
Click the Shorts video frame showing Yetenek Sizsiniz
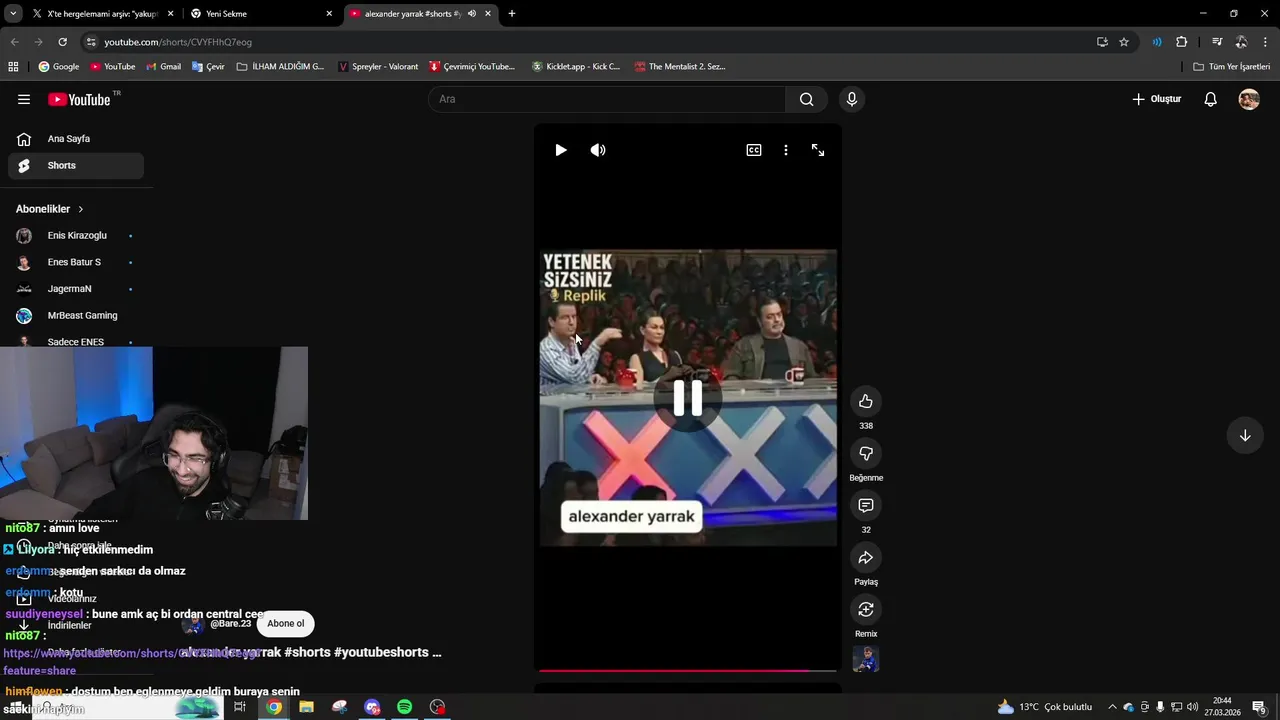point(688,398)
